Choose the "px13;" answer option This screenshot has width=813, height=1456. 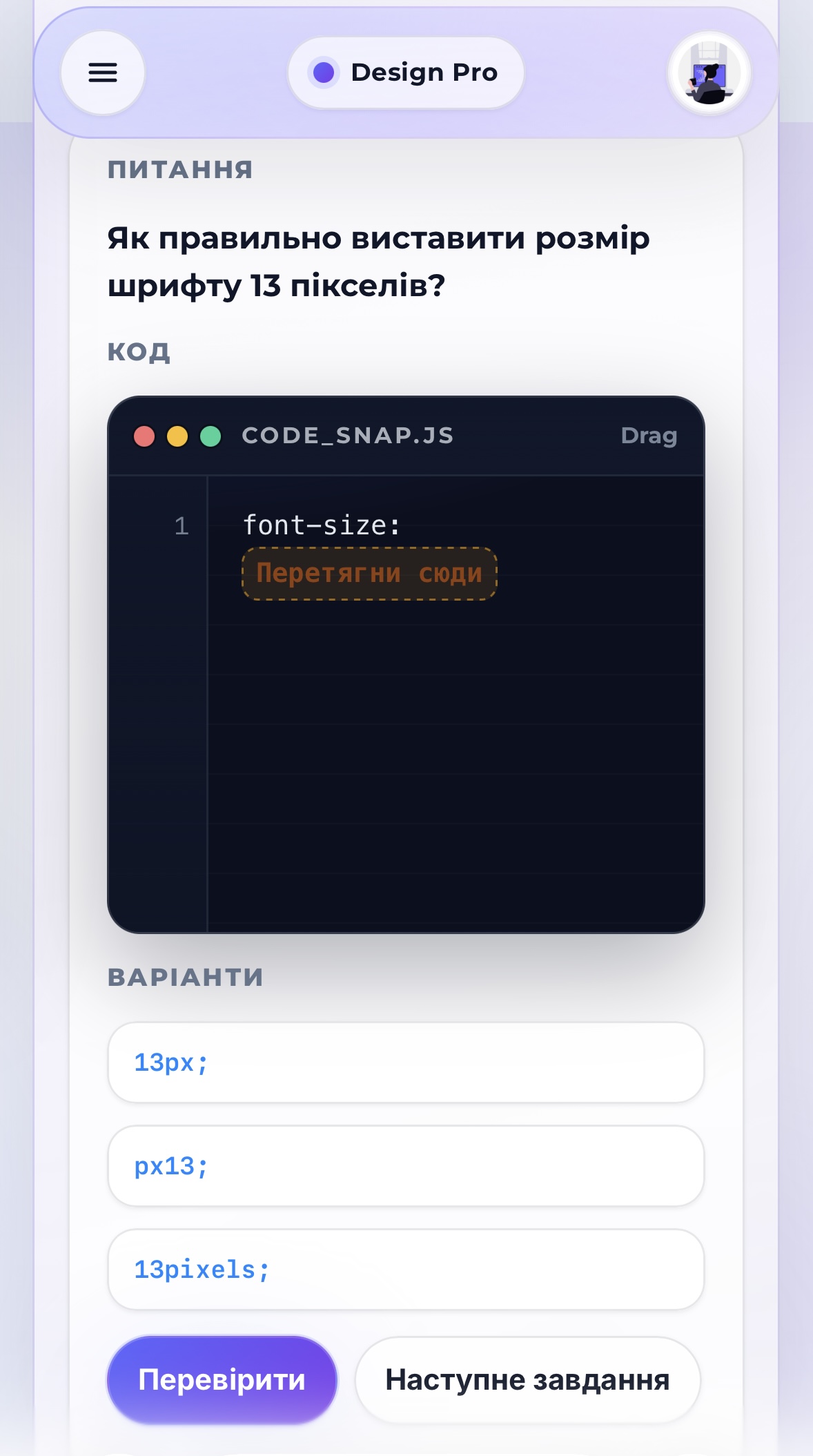(x=406, y=1166)
